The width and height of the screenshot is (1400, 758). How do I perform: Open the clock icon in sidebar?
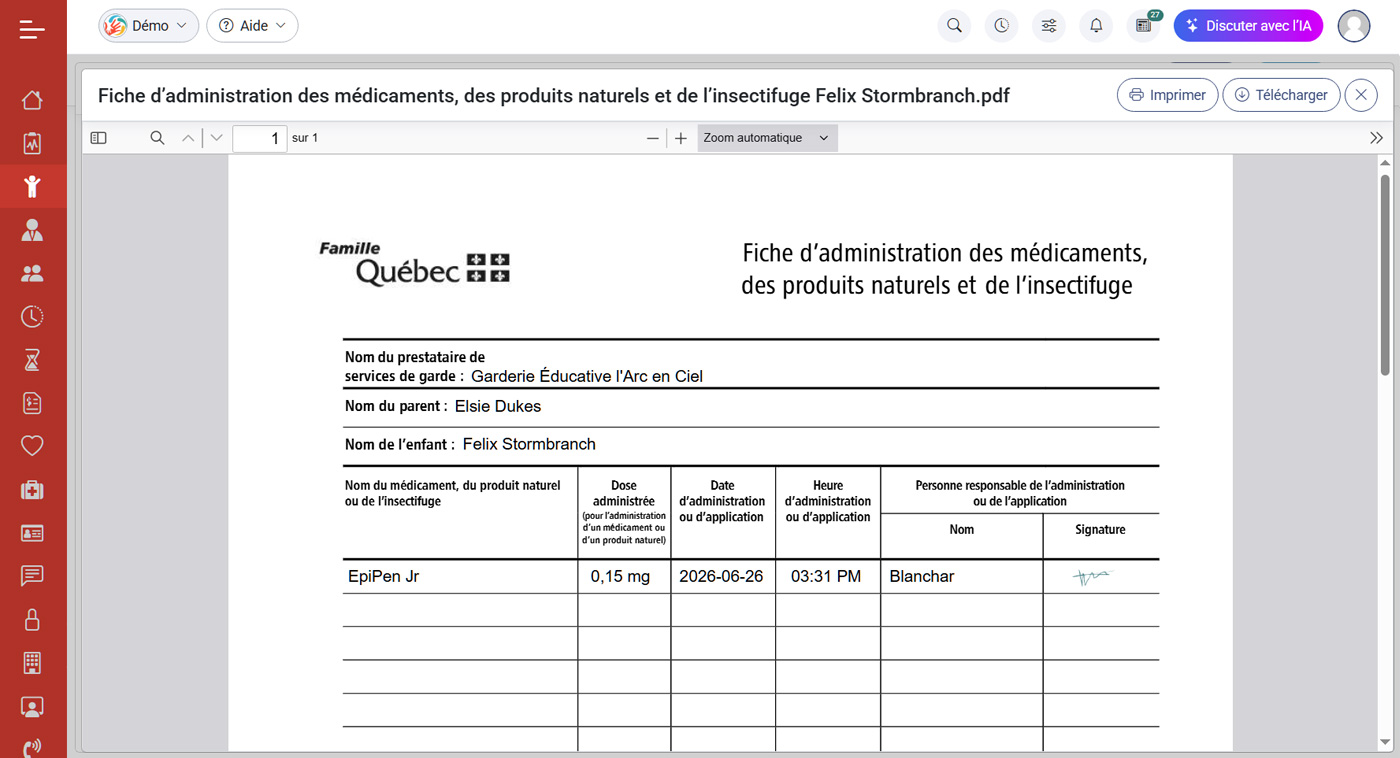point(32,316)
